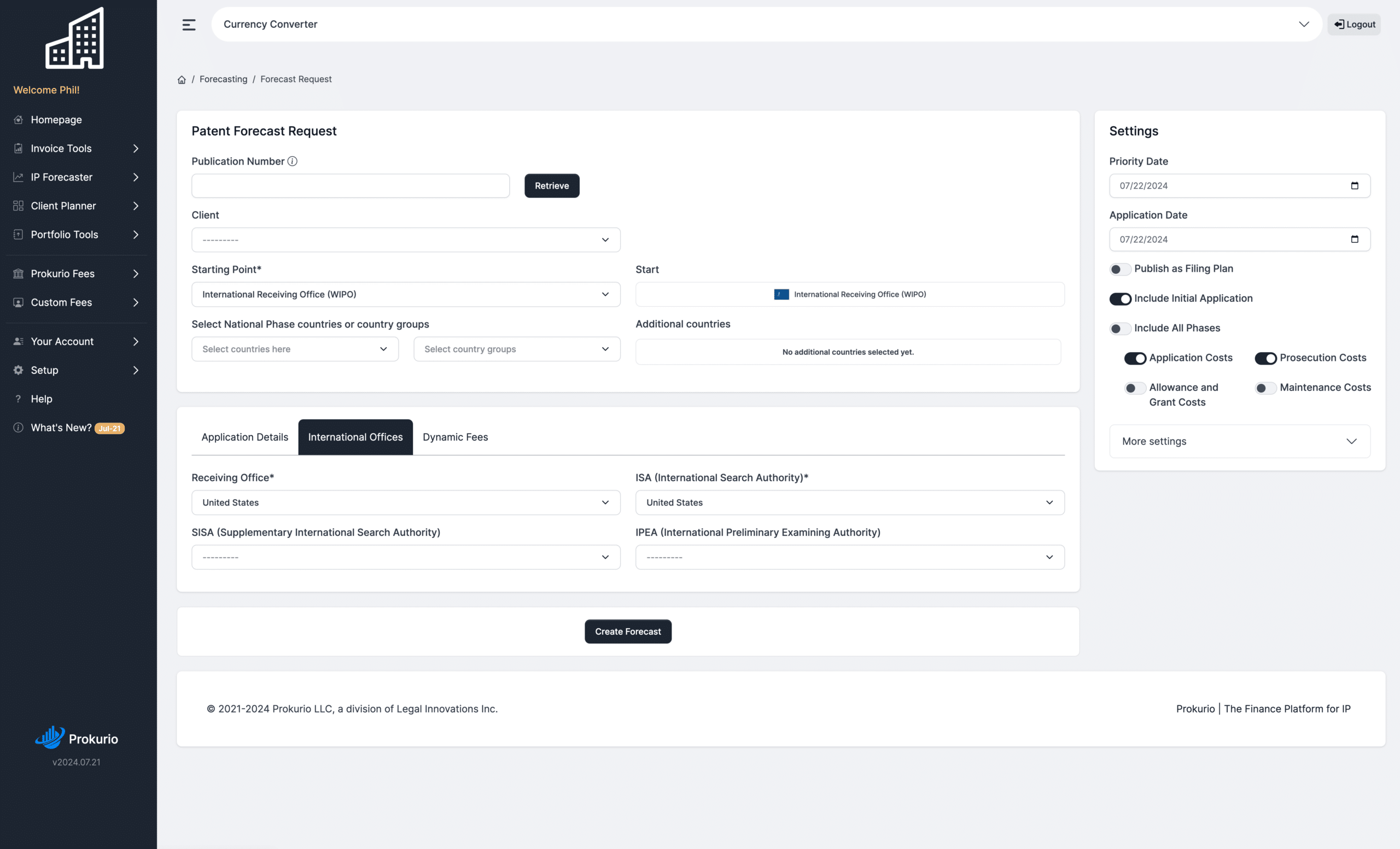Click the Priority Date field
The height and width of the screenshot is (849, 1400).
coord(1240,186)
